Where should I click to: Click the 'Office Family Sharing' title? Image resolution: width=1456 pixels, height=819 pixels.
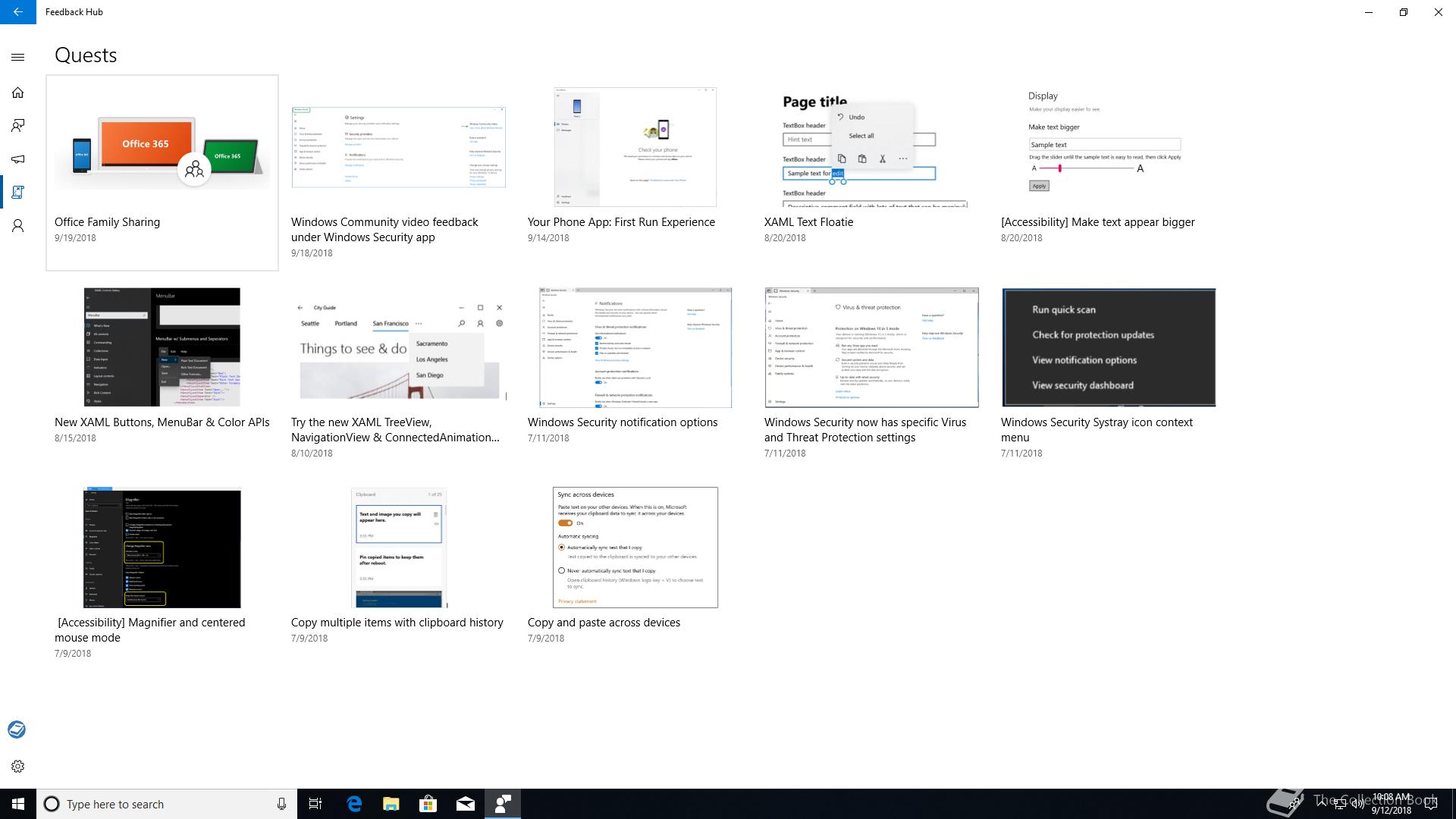pos(107,222)
